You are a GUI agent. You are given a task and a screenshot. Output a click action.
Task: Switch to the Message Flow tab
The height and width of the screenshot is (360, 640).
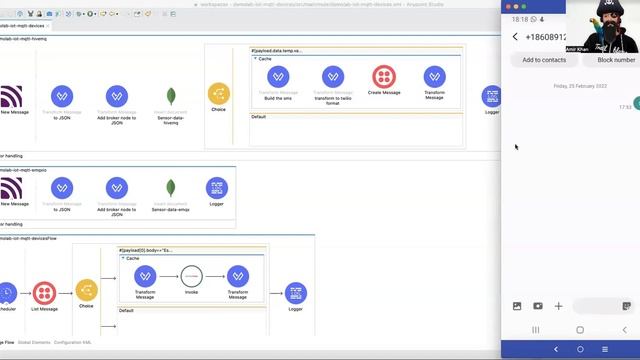7,342
